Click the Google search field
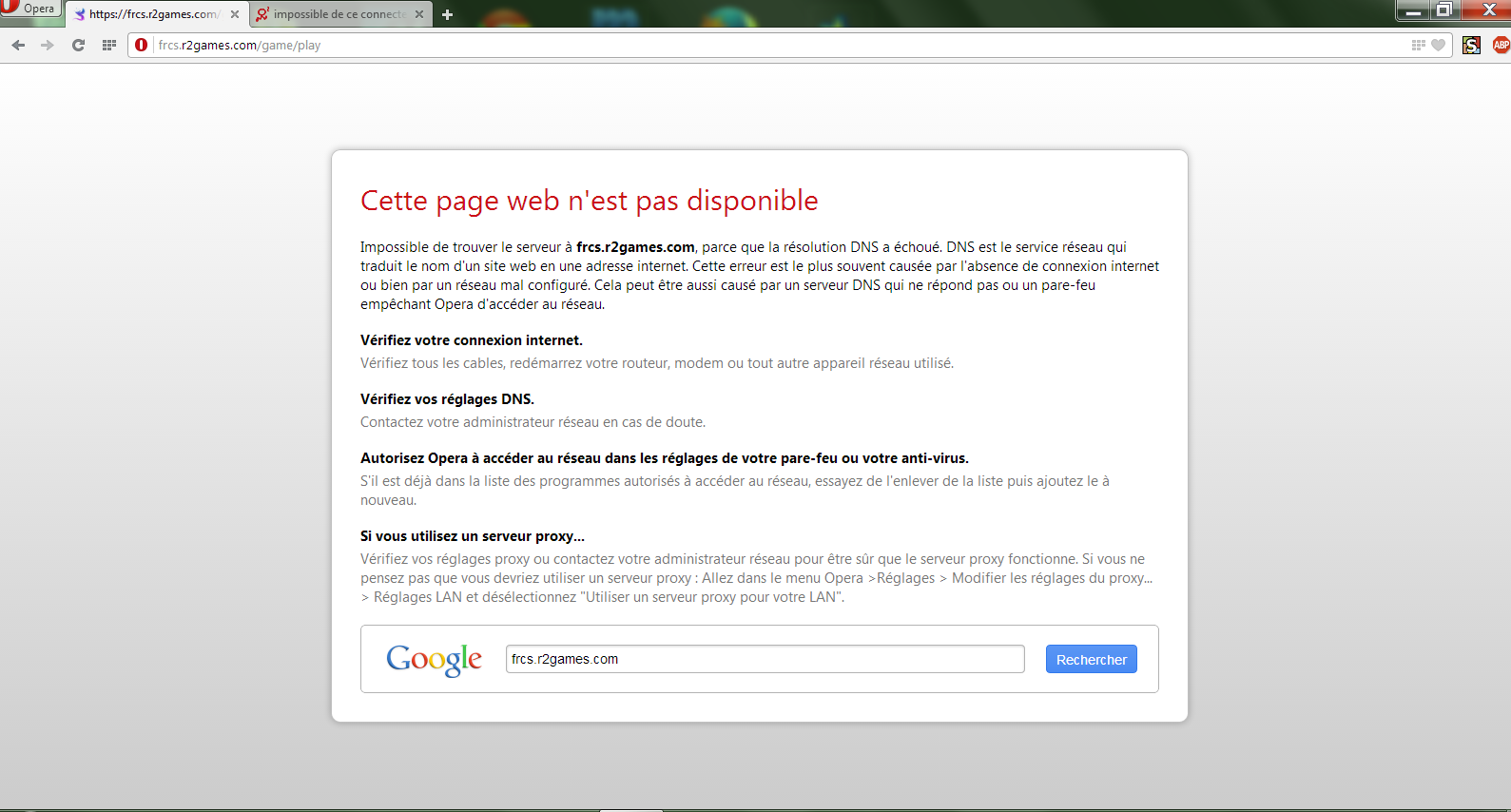 (765, 659)
